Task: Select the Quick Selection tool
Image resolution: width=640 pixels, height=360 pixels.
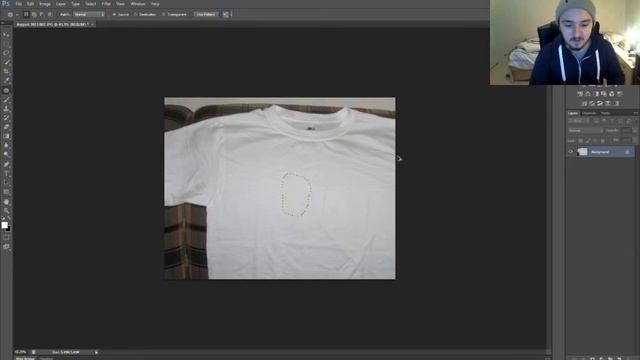Action: [x=6, y=62]
